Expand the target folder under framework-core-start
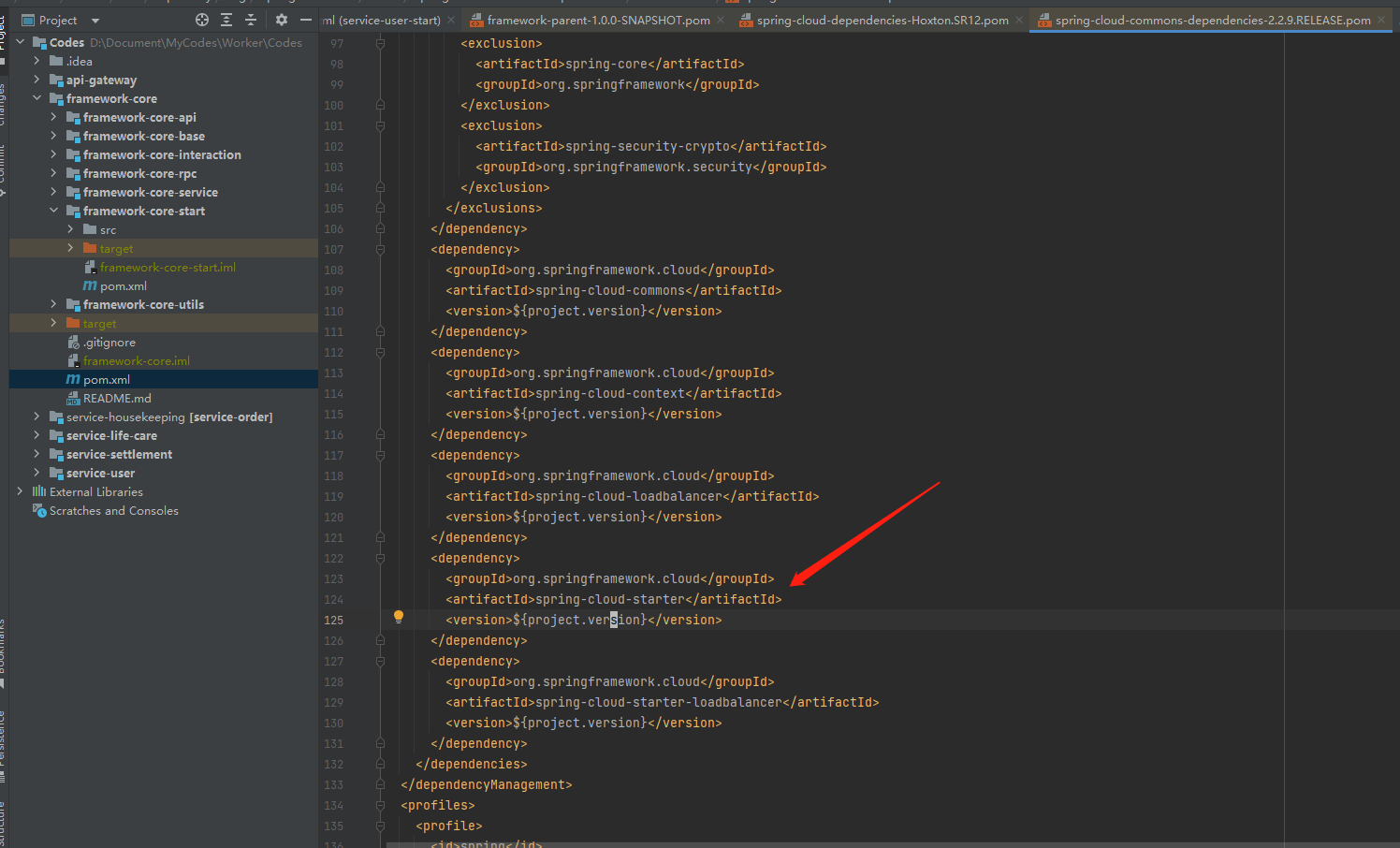This screenshot has width=1400, height=848. (70, 248)
